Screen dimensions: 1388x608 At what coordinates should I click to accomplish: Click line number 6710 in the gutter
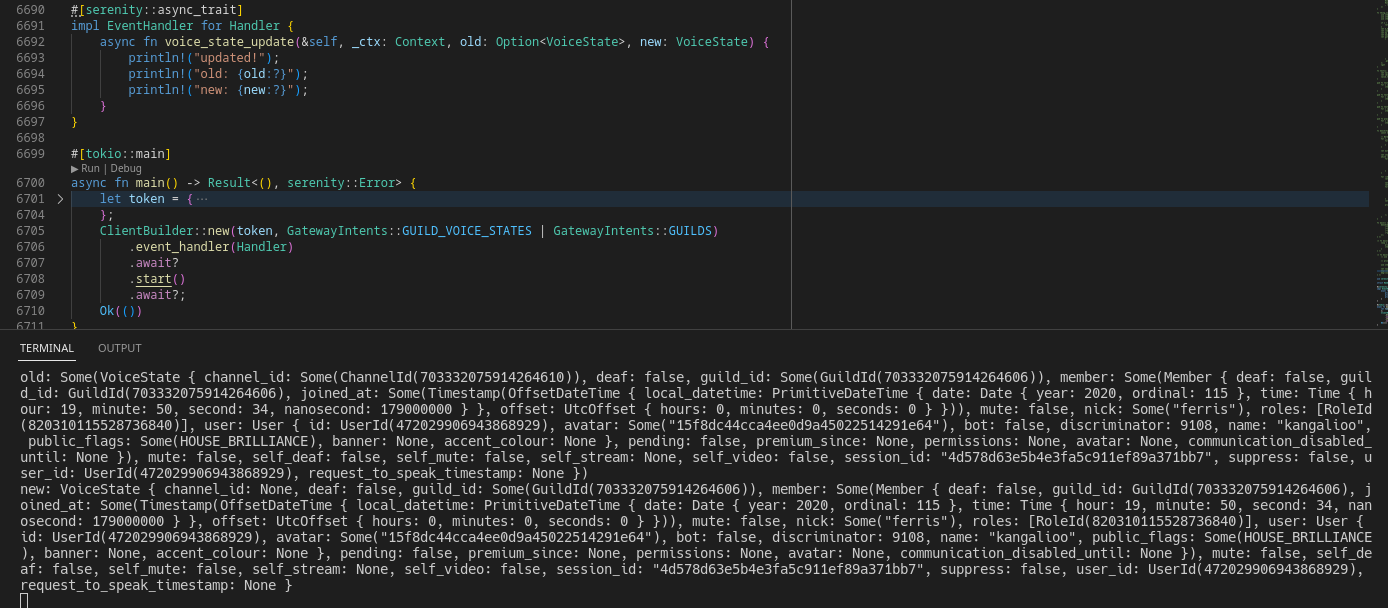coord(30,311)
